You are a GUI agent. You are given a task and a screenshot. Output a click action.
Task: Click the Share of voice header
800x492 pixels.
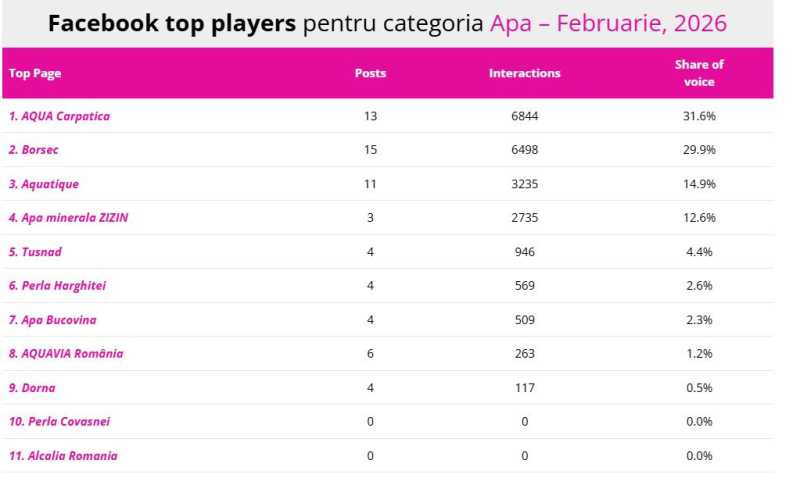[699, 73]
